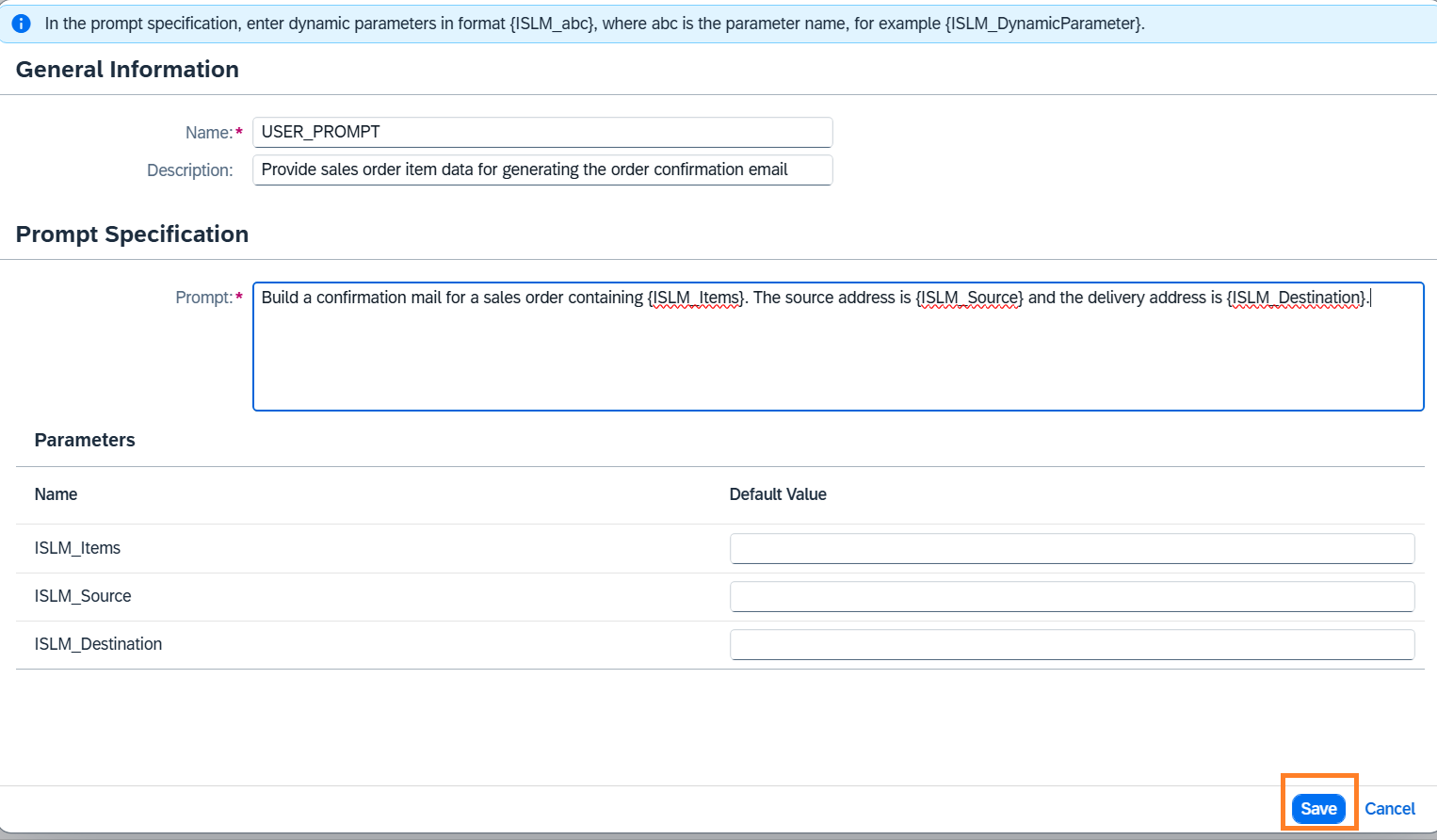Click the {ISLM_Destination} placeholder in the prompt text

[x=1297, y=298]
